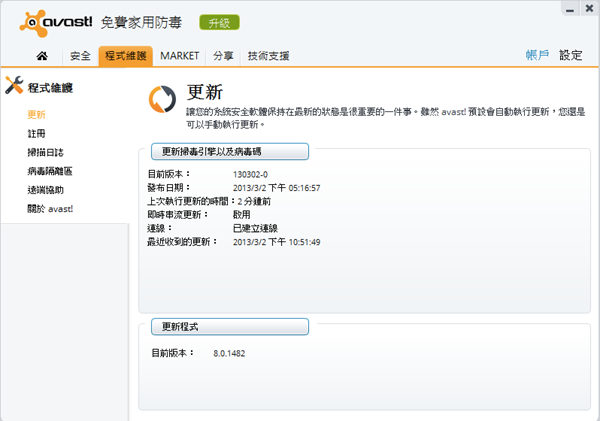Open 註冊 in the sidebar

pos(37,133)
